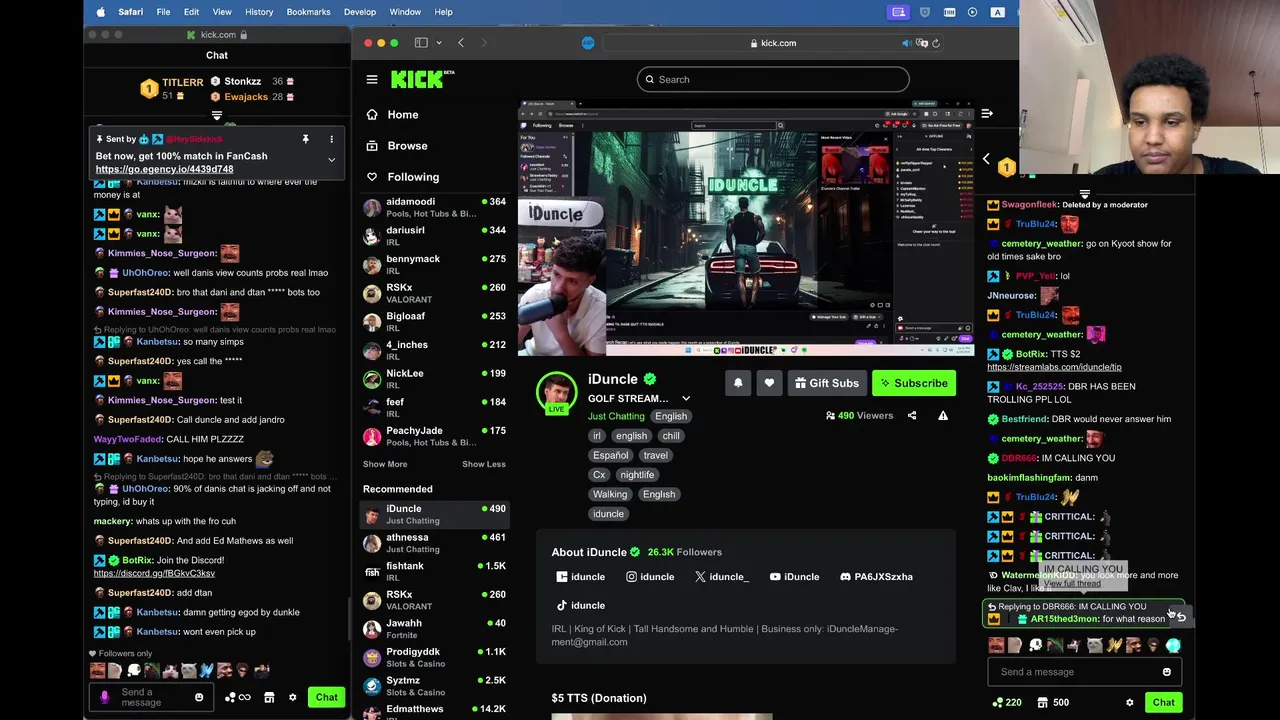Open iDuncle's YouTube link
The image size is (1280, 720).
coord(795,577)
